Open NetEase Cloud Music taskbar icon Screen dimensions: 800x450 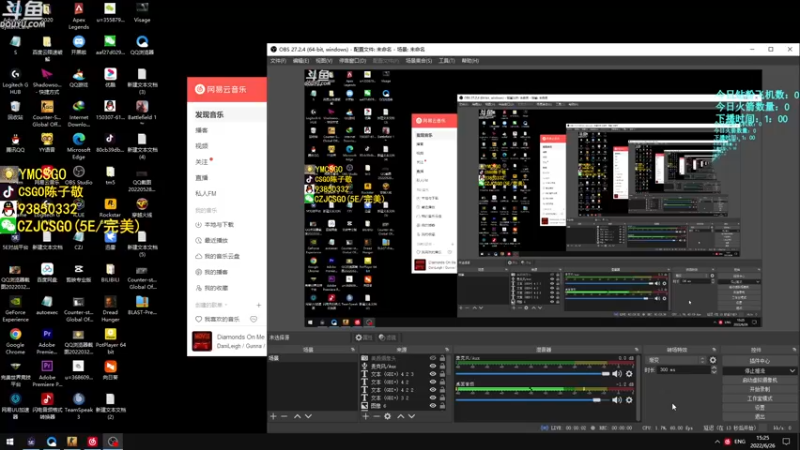tap(92, 441)
